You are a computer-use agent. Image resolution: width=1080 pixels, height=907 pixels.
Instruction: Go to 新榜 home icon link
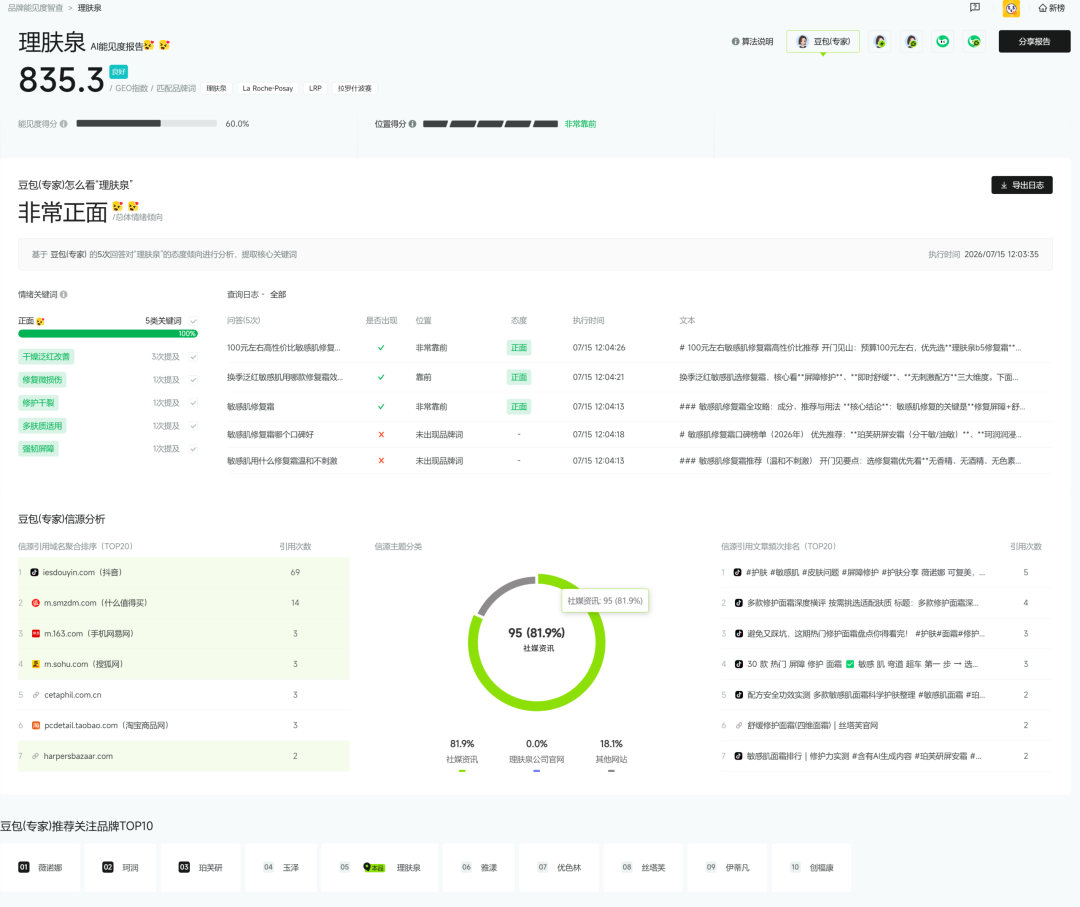click(x=1051, y=8)
